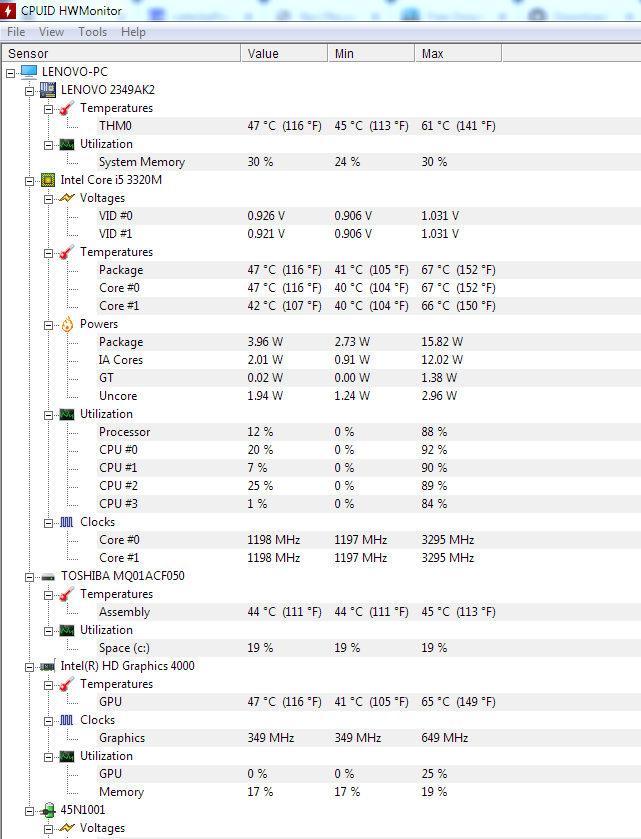Click the CPU Temperatures thermometer icon
Screen dimensions: 641x839
67,252
